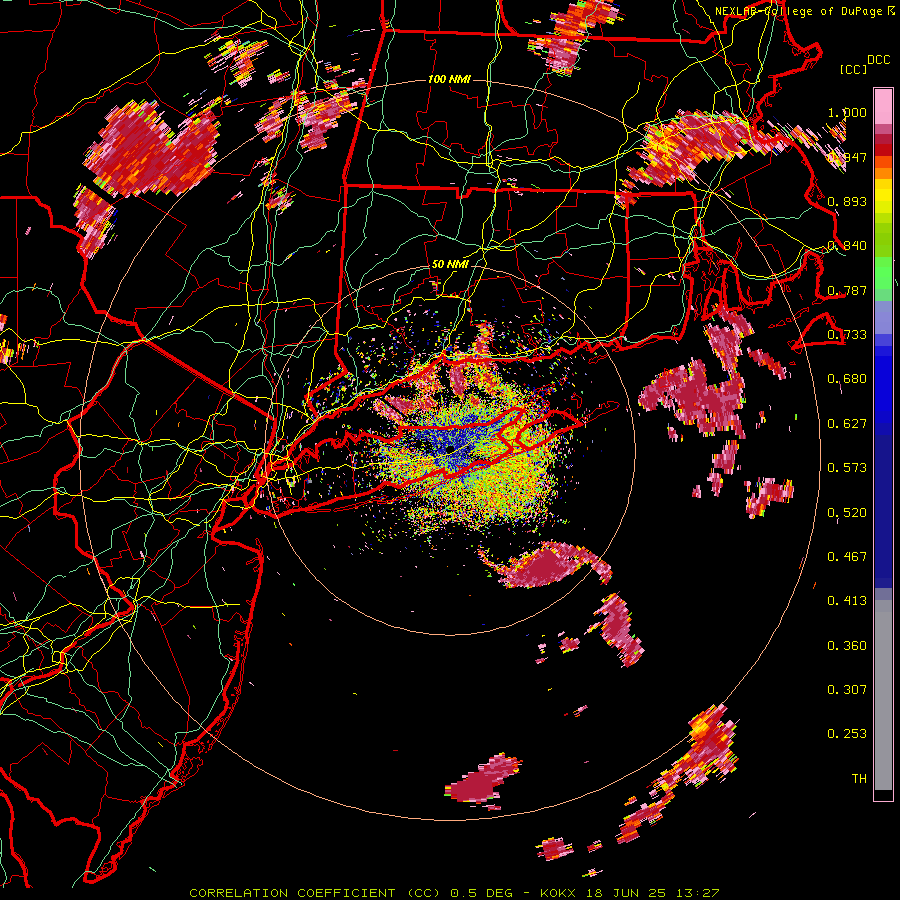The height and width of the screenshot is (900, 900).
Task: Select the 1.000 scale value
Action: point(847,112)
